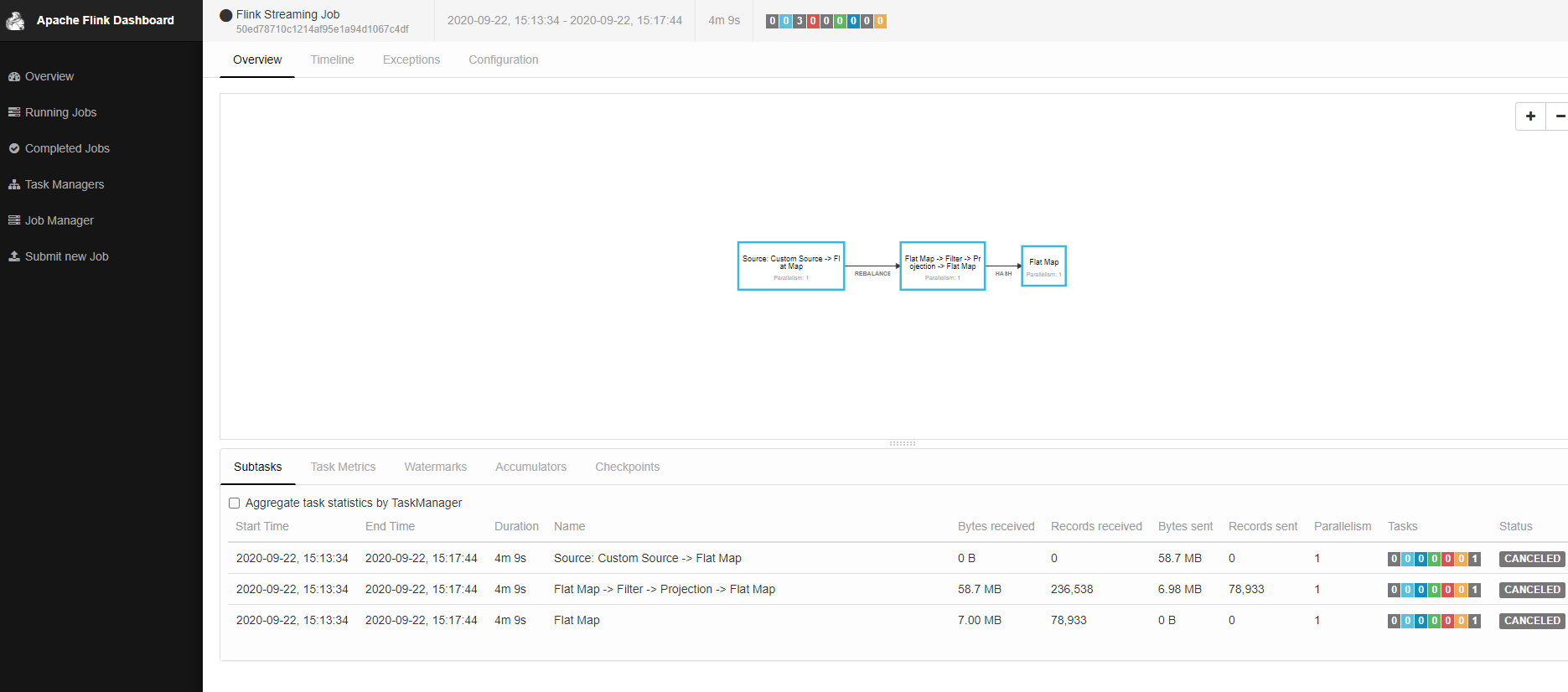Click CANCELED badge in Source row
The width and height of the screenshot is (1568, 692).
[1532, 559]
